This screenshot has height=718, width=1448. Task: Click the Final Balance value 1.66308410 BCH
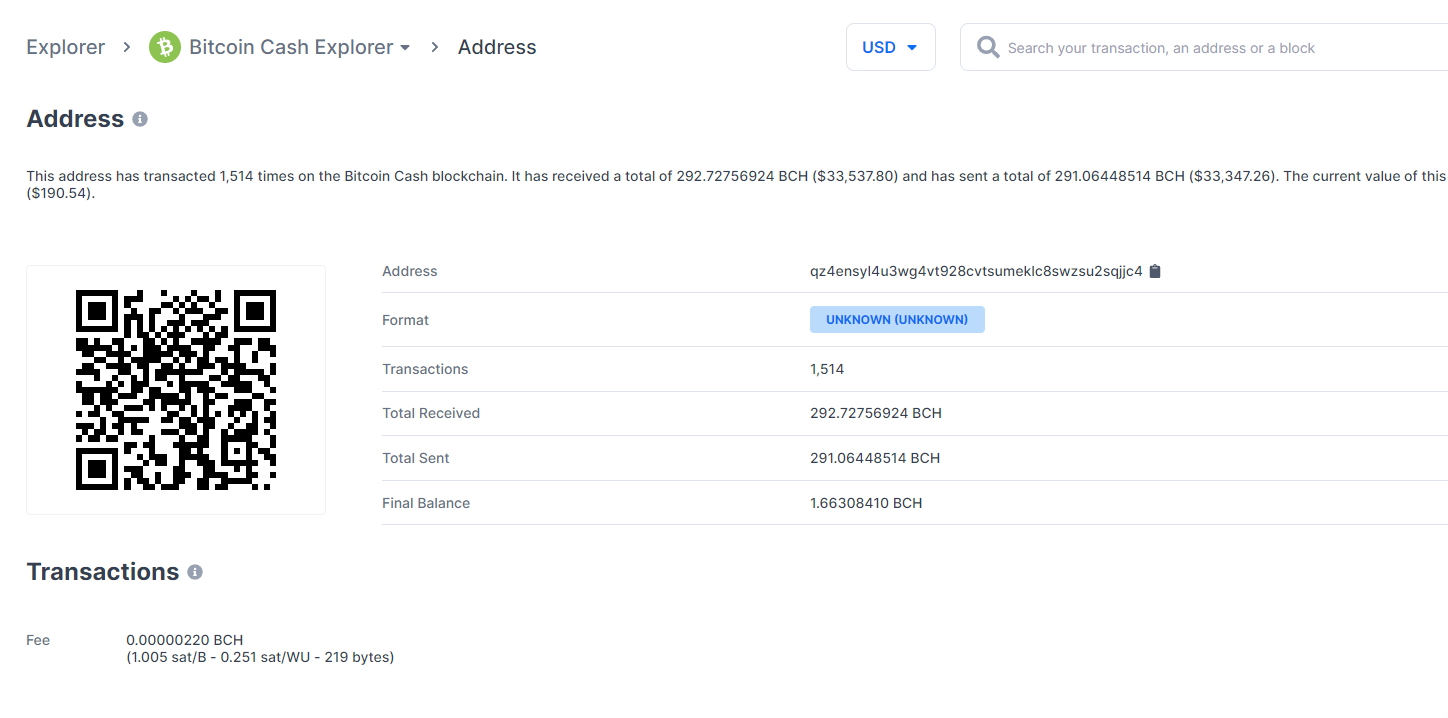click(x=866, y=503)
